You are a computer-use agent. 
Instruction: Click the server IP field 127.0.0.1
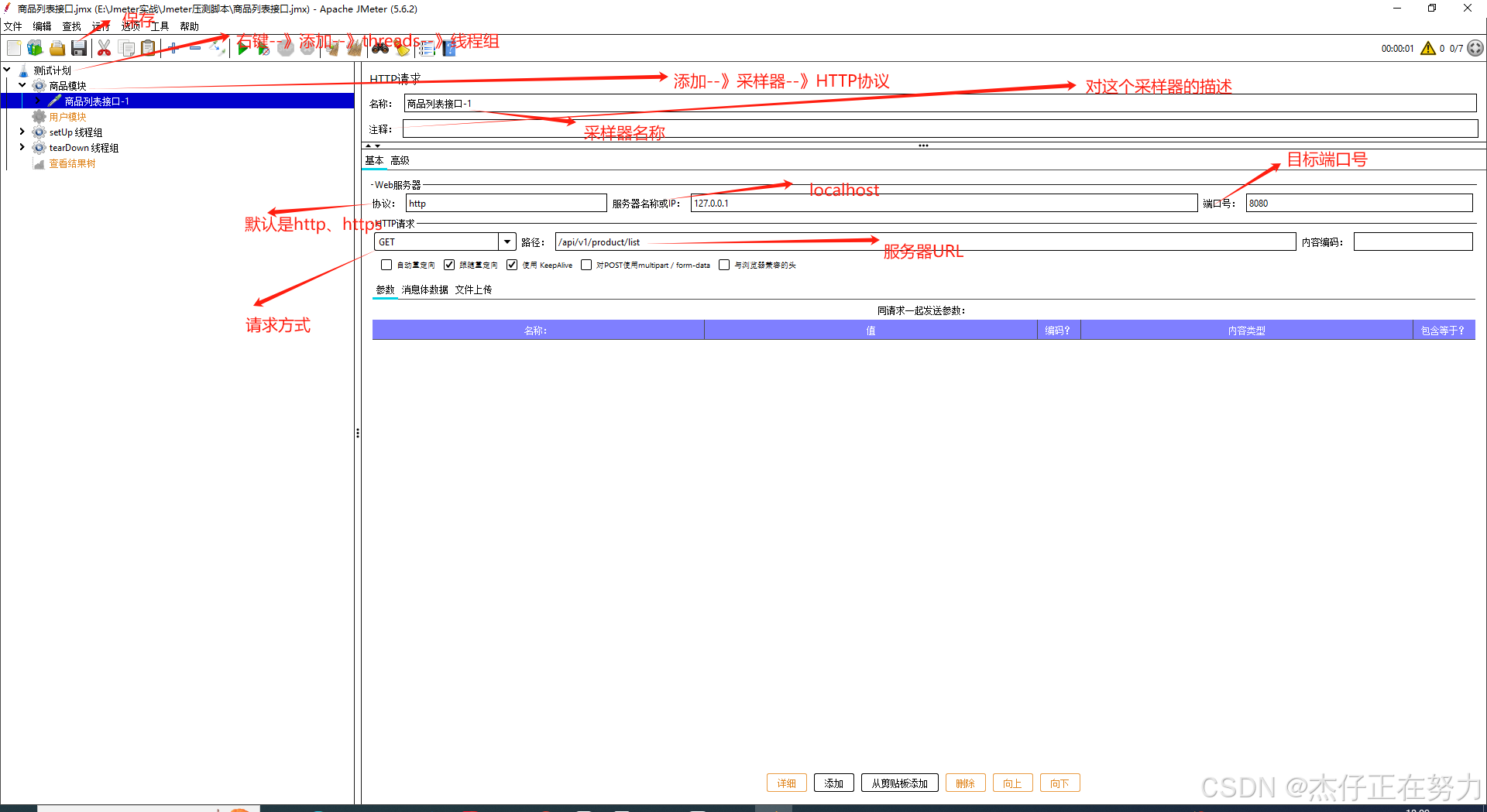[944, 203]
